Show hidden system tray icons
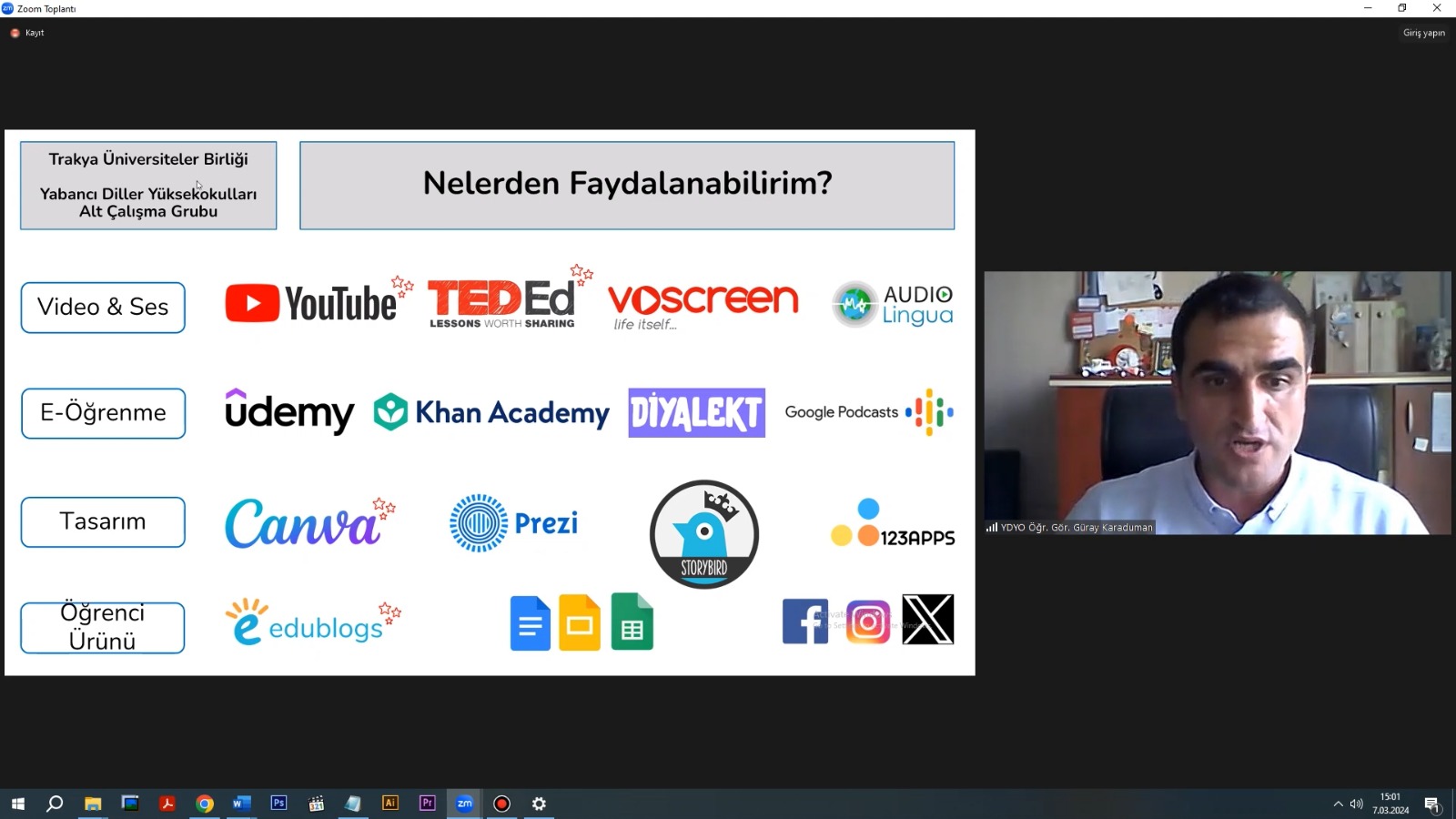The image size is (1456, 819). pos(1338,804)
